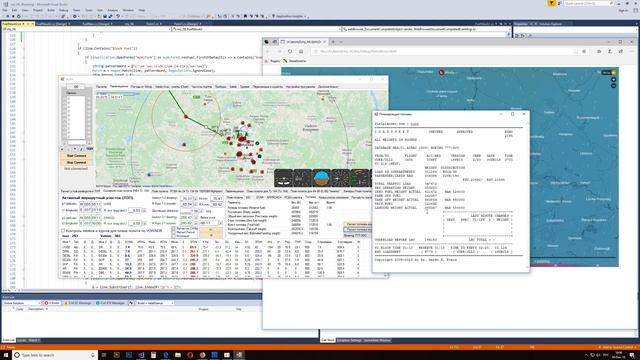Go to browser home page
The height and width of the screenshot is (360, 640).
click(301, 51)
